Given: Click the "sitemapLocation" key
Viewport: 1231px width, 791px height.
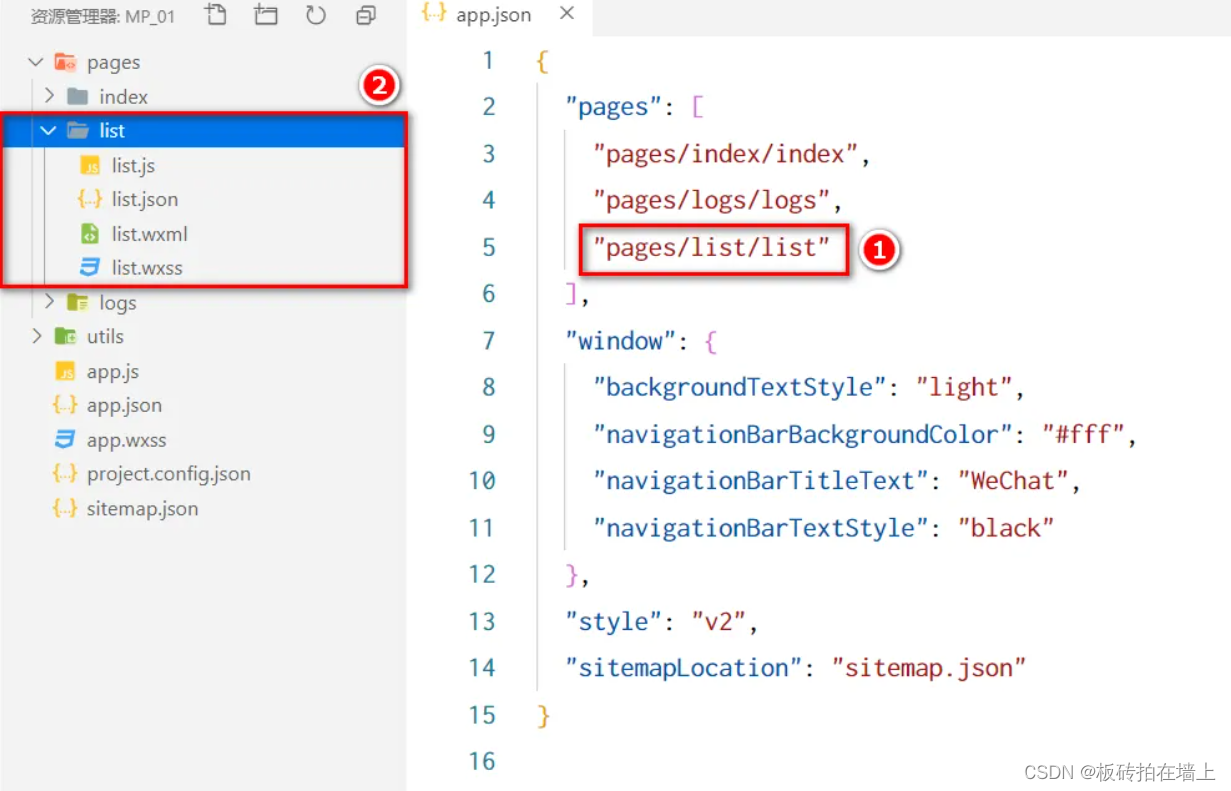Looking at the screenshot, I should click(x=687, y=668).
